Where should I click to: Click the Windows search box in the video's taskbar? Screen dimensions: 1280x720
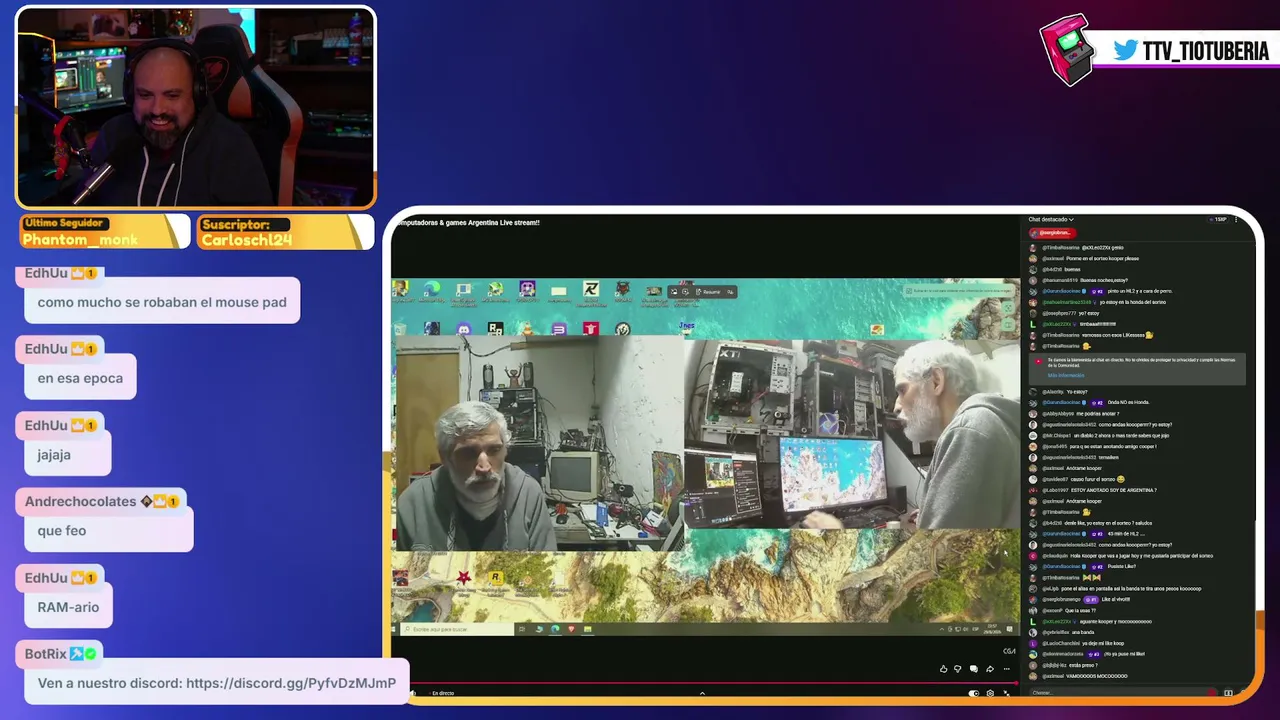click(456, 629)
